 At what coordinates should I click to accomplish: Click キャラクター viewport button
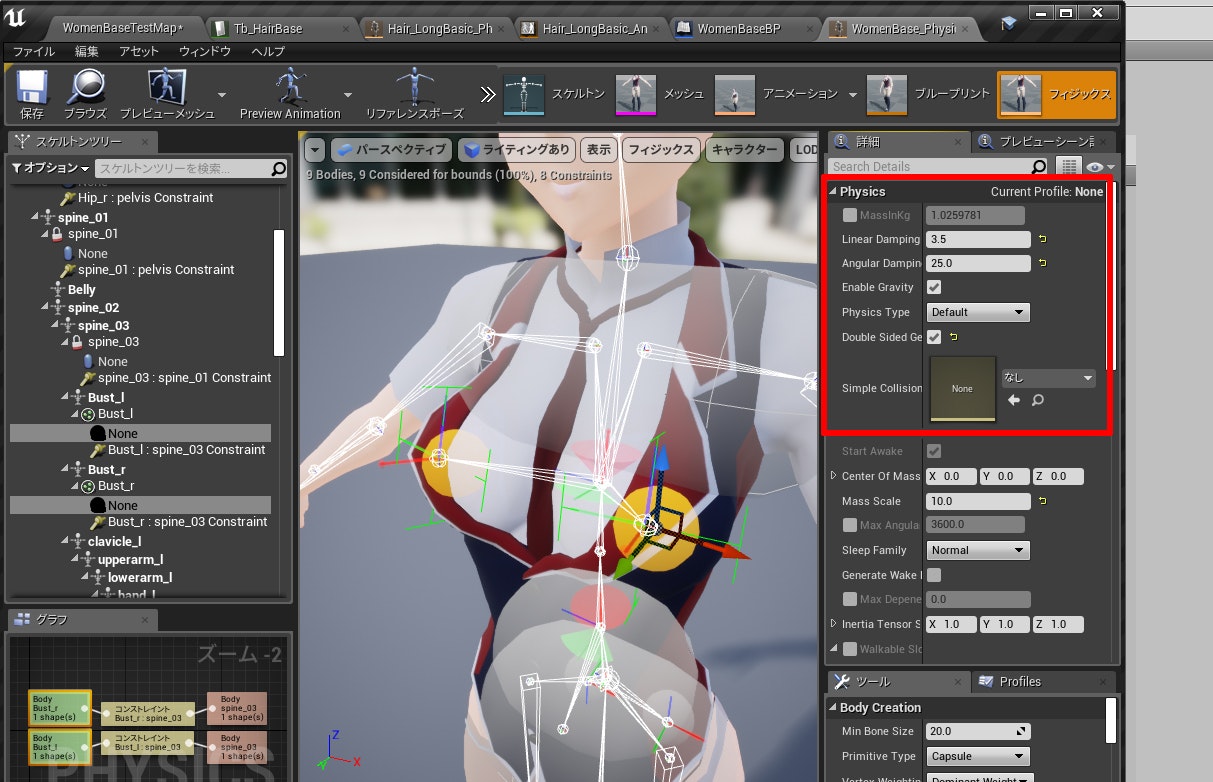pos(744,150)
